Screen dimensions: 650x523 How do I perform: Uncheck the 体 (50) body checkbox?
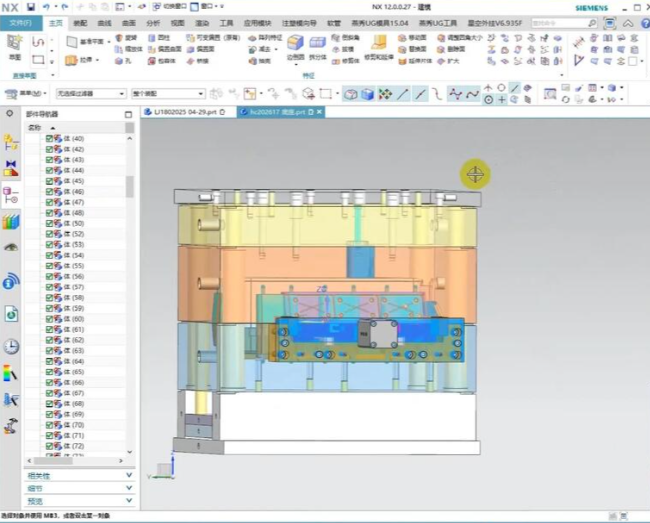pos(49,223)
